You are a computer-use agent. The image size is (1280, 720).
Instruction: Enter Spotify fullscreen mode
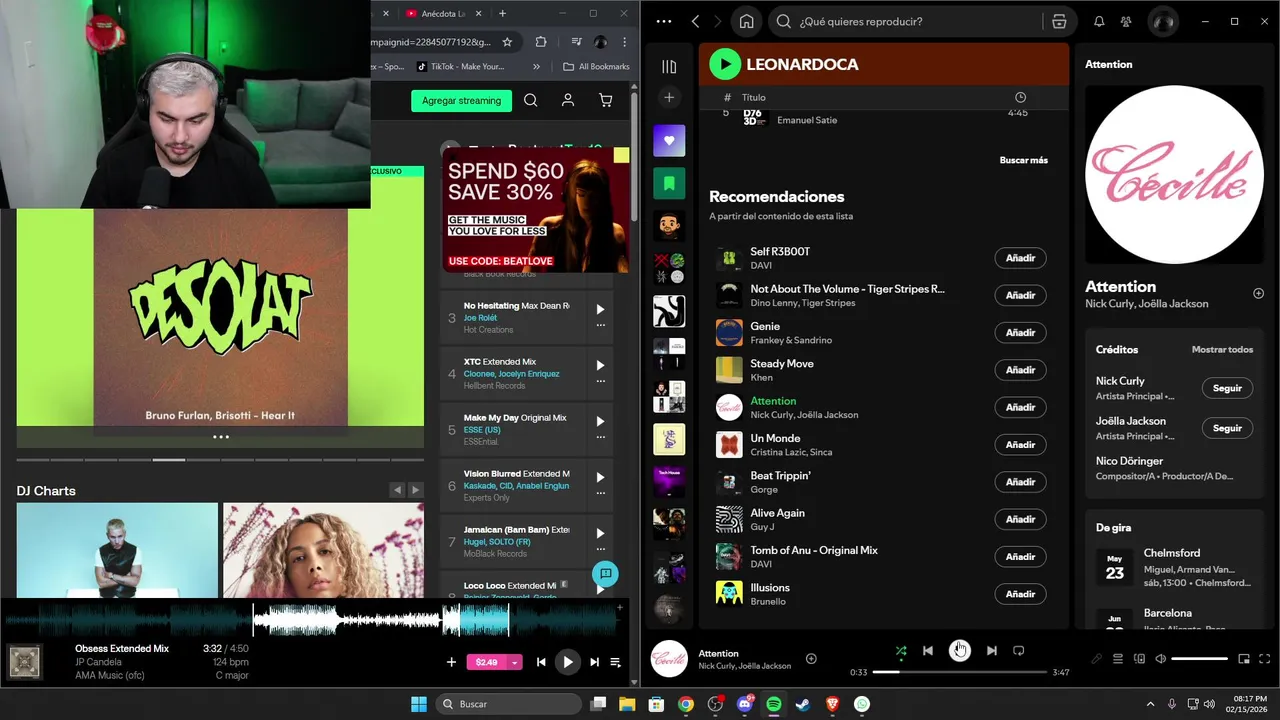point(1265,659)
